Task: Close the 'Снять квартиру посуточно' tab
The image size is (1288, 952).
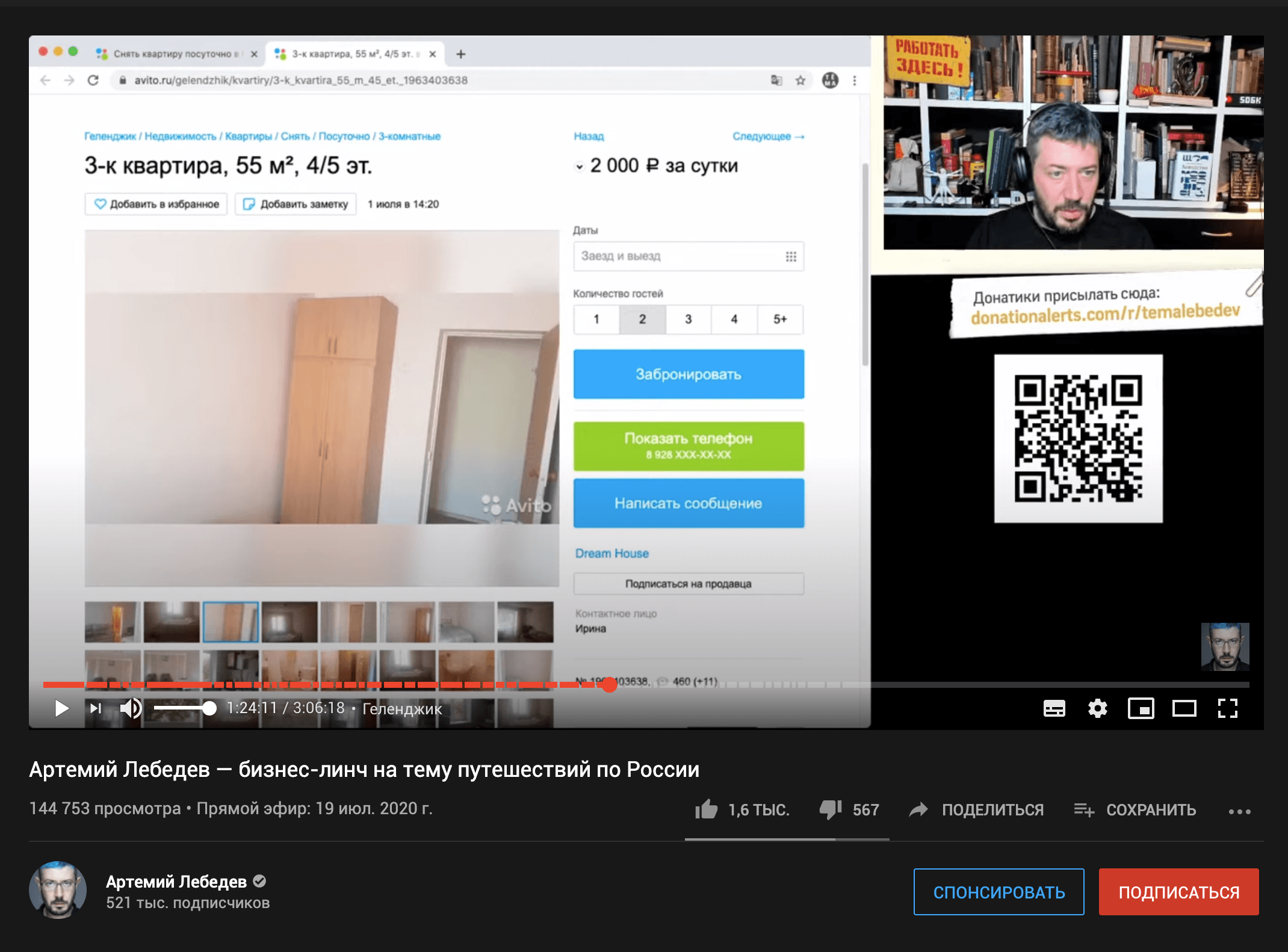Action: pyautogui.click(x=254, y=54)
